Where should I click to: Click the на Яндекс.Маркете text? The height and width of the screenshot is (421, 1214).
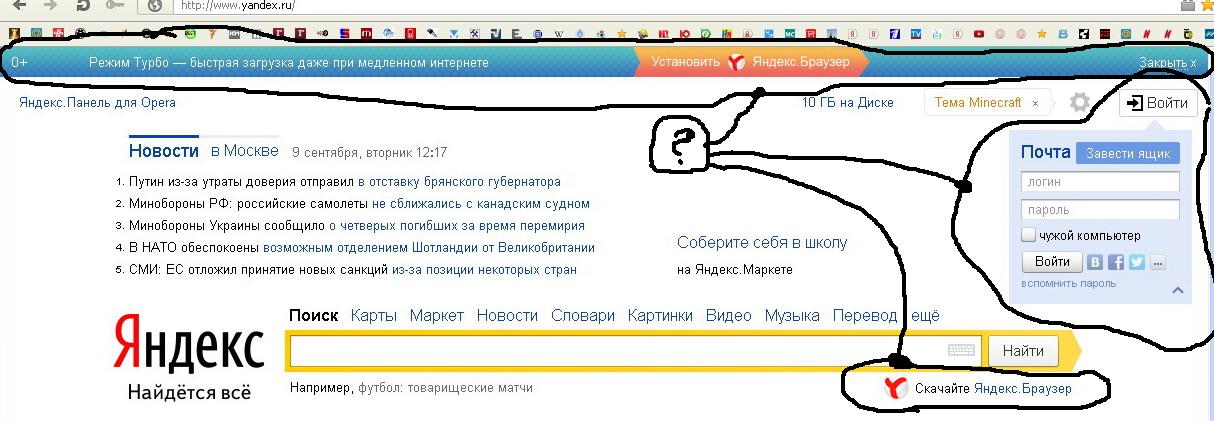point(735,270)
